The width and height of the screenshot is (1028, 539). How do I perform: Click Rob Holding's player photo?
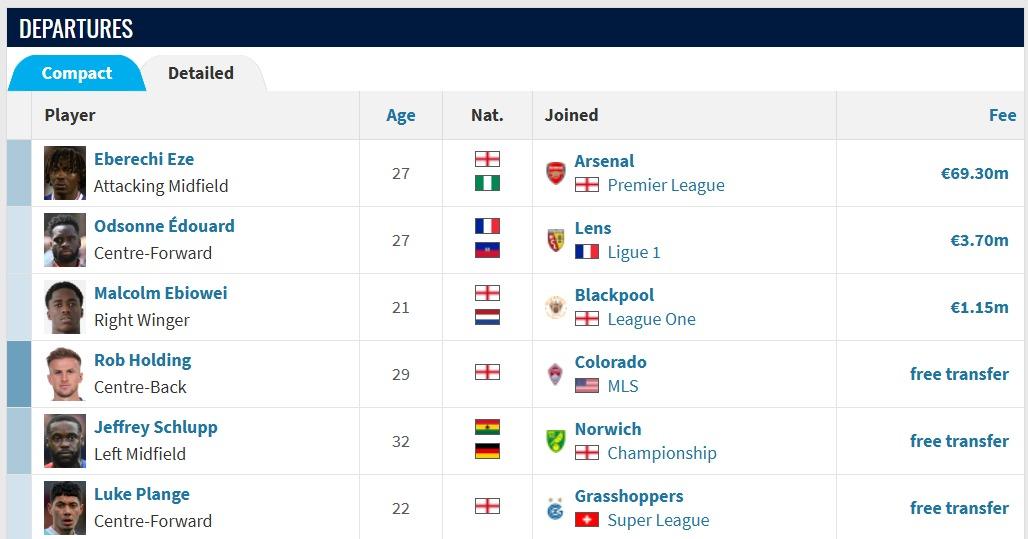tap(65, 374)
